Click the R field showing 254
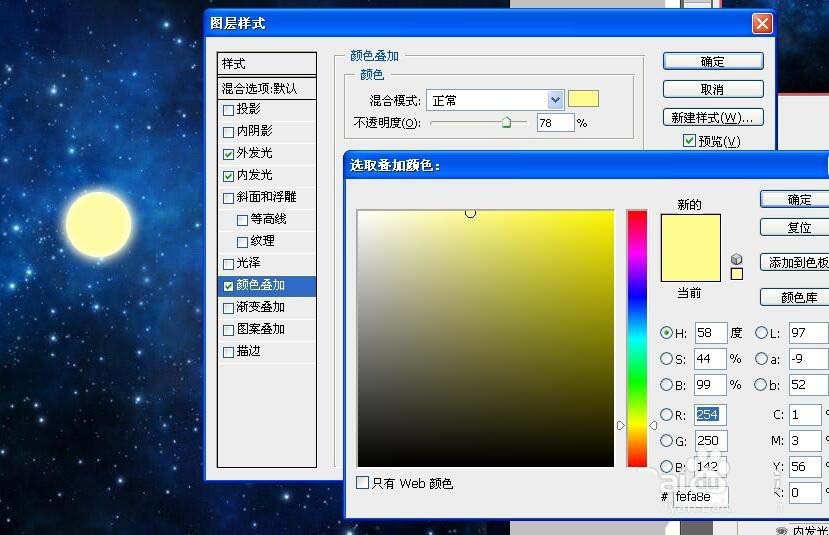Screen dimensions: 829x535 click(711, 414)
